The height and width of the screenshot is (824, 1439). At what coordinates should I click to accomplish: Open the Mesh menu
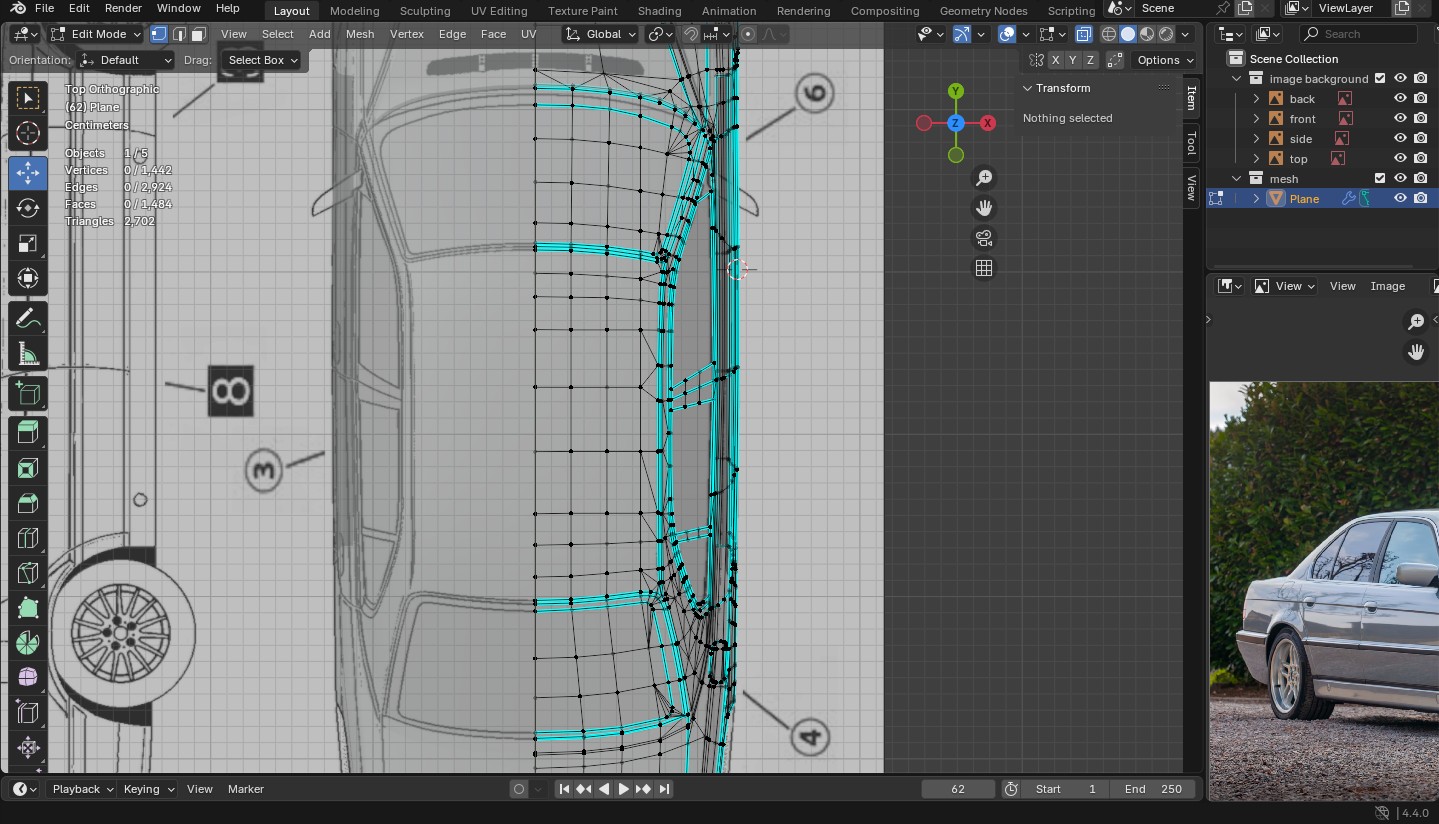click(x=360, y=34)
